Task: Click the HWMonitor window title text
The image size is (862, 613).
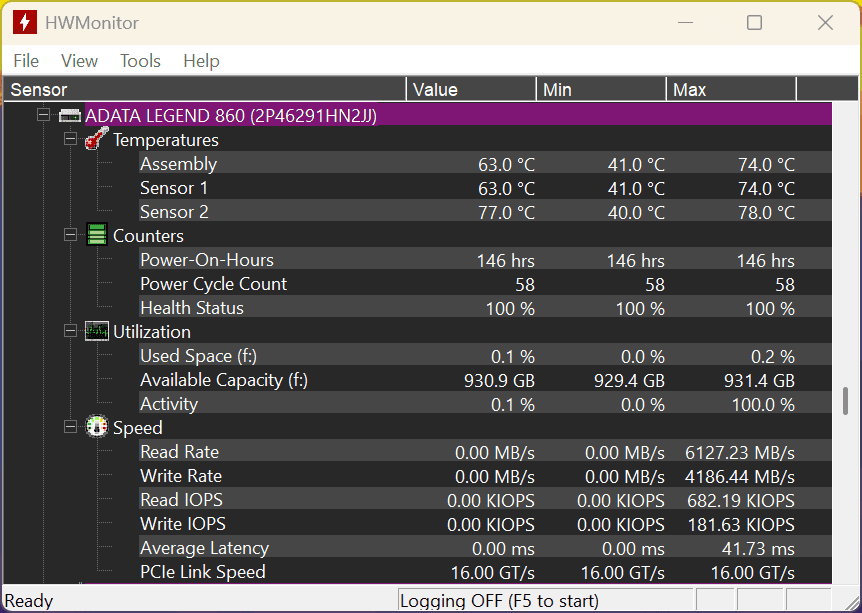Action: pos(92,23)
